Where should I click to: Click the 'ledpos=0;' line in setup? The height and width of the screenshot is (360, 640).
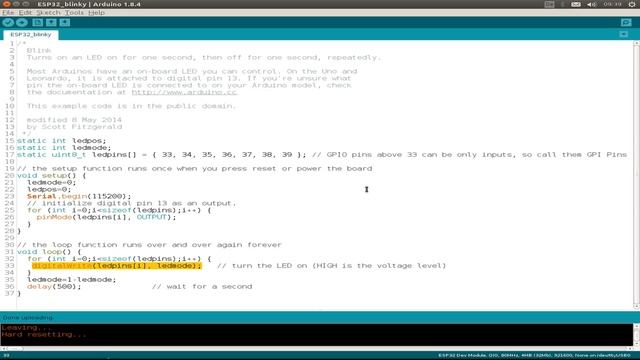(49, 189)
